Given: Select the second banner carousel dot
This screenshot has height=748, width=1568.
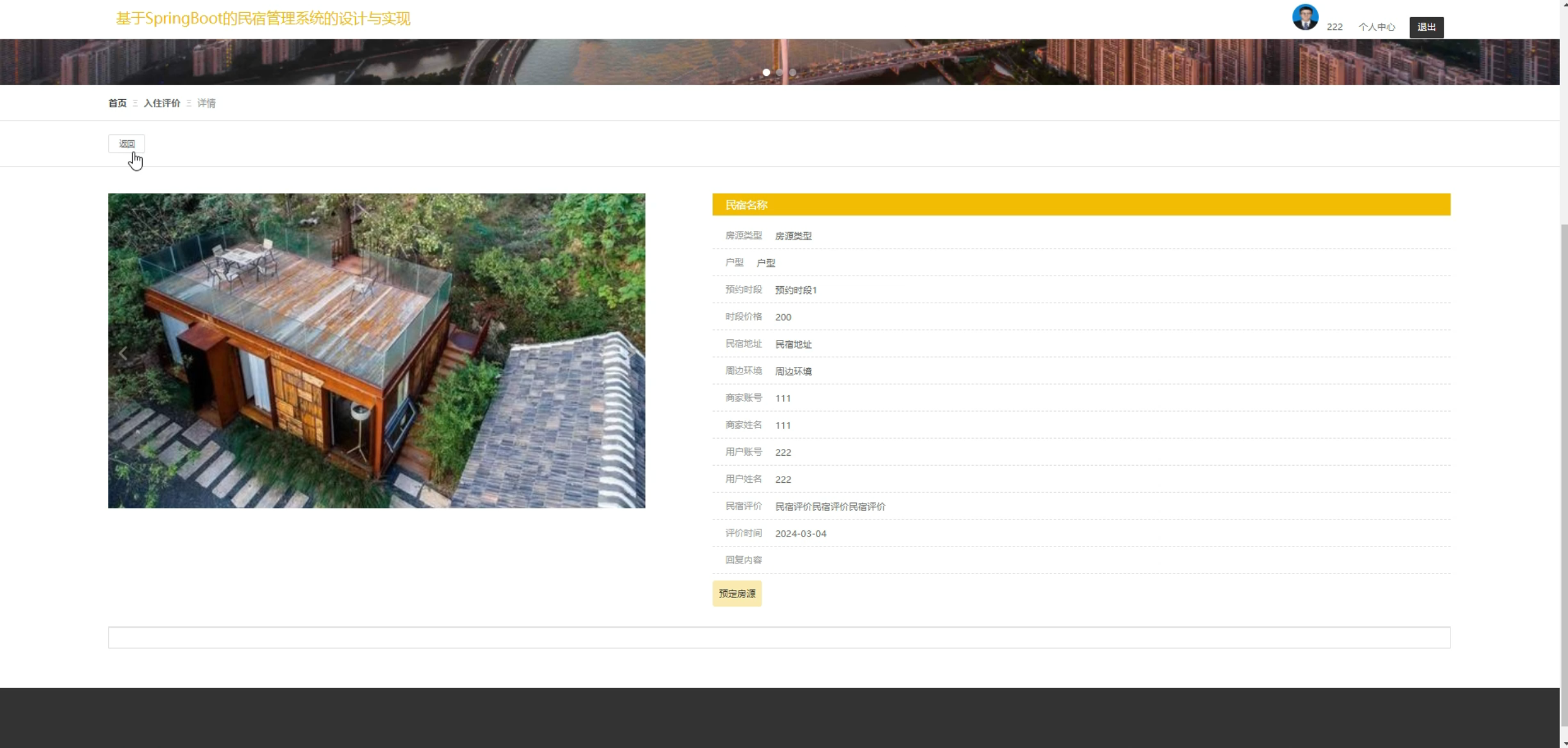Looking at the screenshot, I should [779, 72].
